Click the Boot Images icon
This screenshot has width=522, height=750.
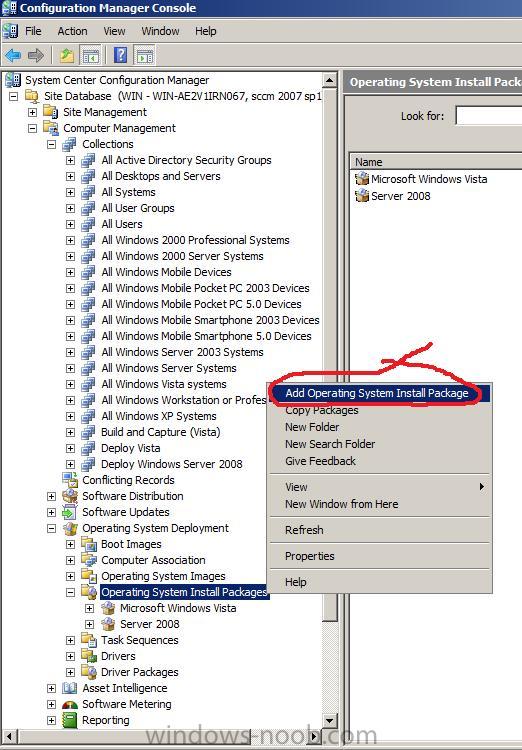pyautogui.click(x=89, y=544)
